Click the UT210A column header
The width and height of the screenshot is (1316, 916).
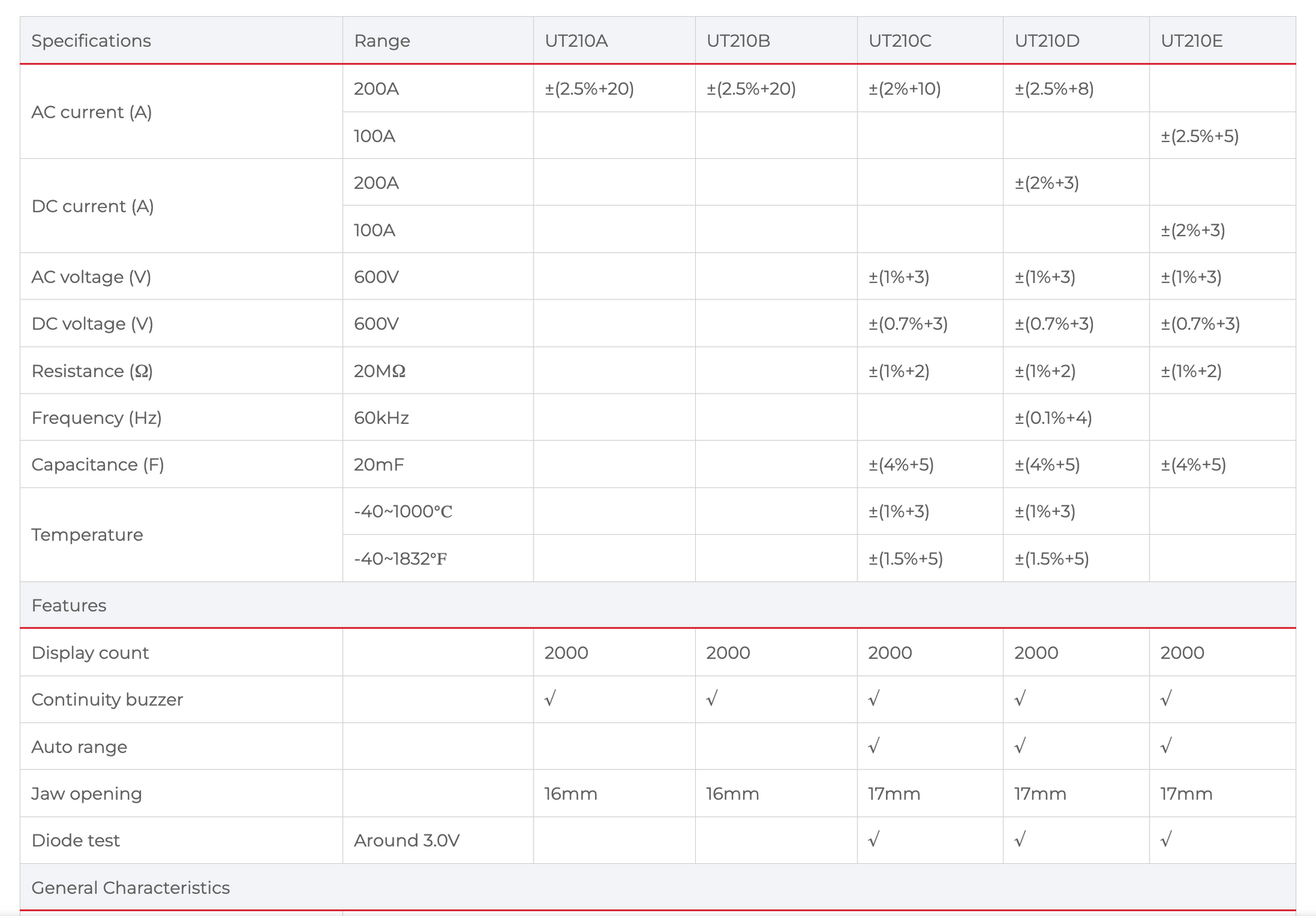[x=576, y=41]
